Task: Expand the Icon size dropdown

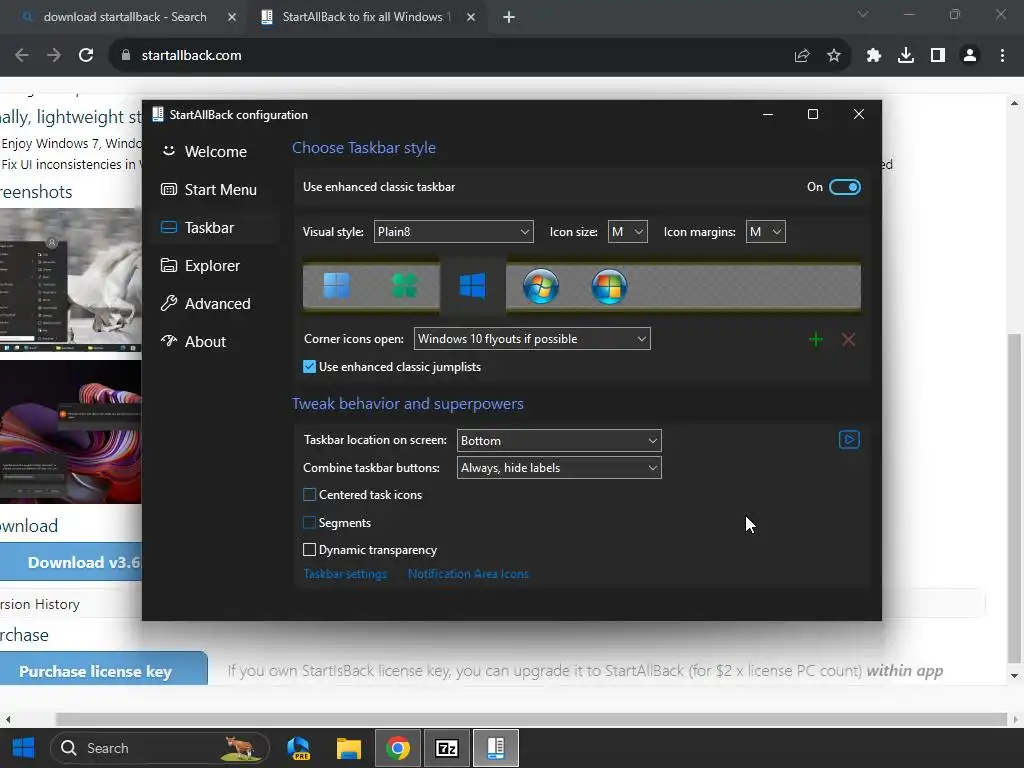Action: pyautogui.click(x=628, y=232)
